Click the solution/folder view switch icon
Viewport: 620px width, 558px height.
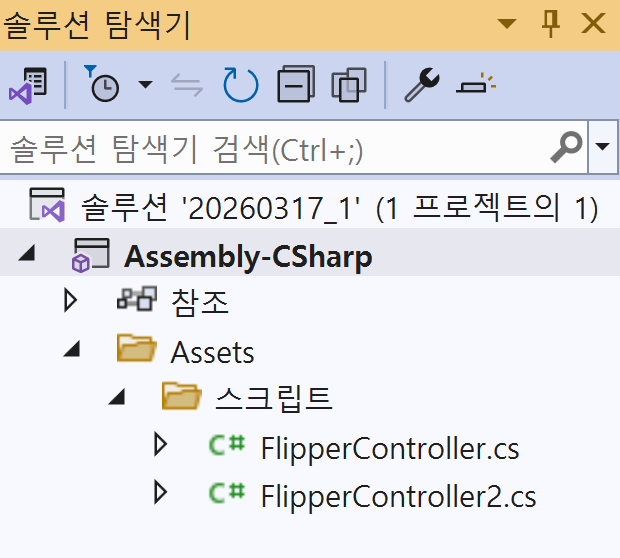(x=28, y=86)
